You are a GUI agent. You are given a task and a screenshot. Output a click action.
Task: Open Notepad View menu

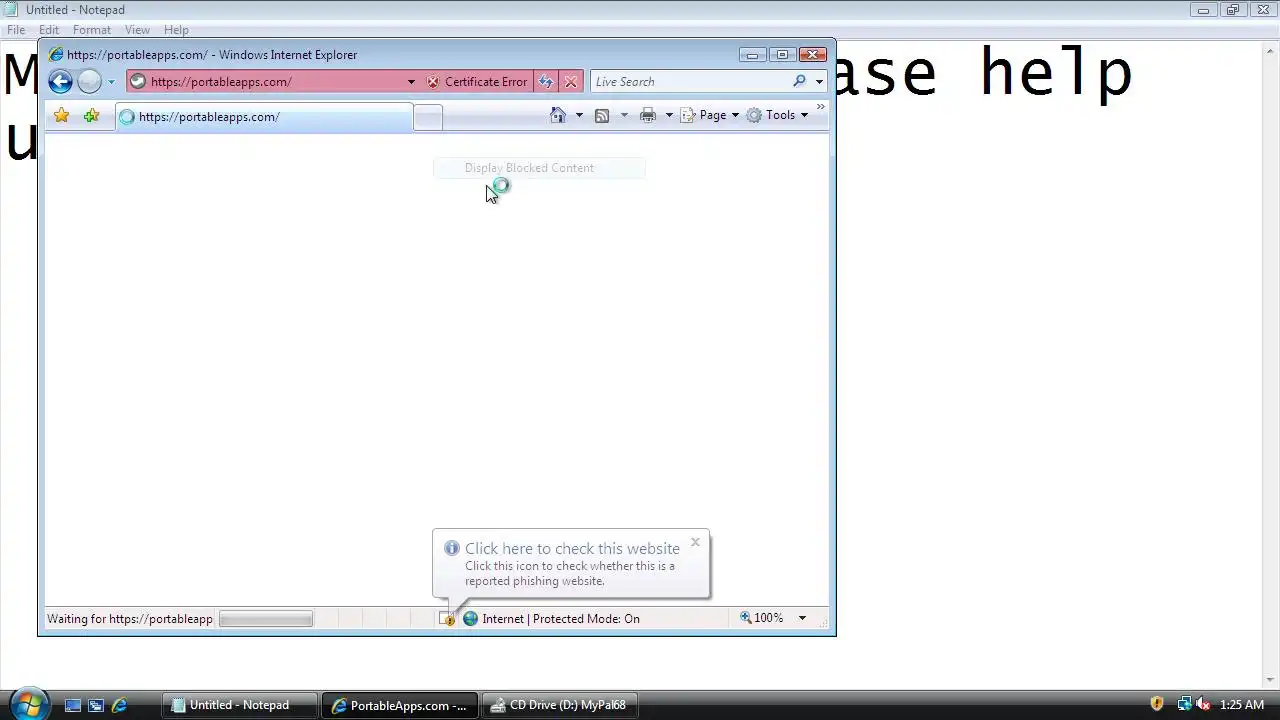coord(137,30)
